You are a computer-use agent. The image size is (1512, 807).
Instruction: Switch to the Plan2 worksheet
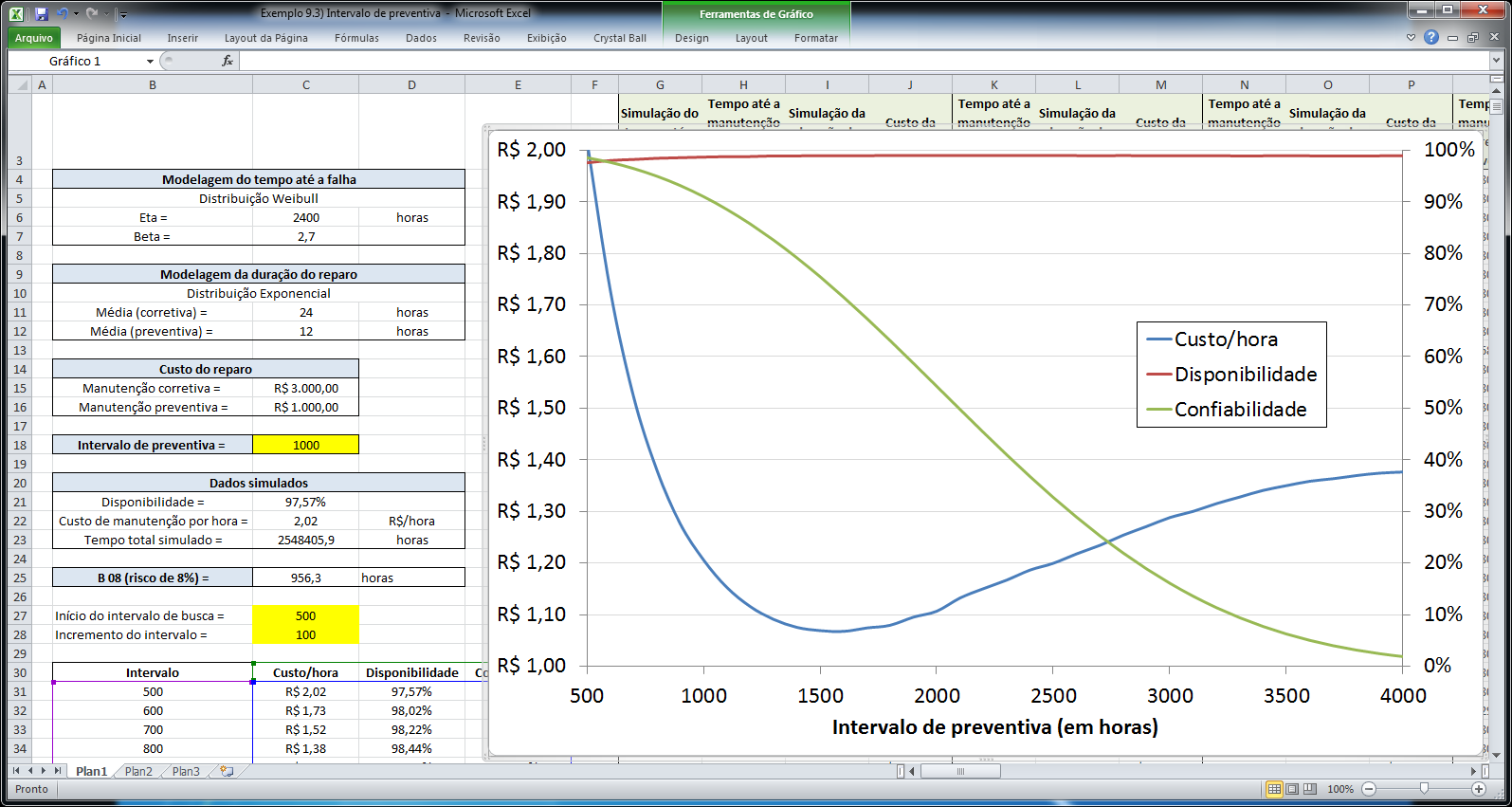tap(138, 771)
